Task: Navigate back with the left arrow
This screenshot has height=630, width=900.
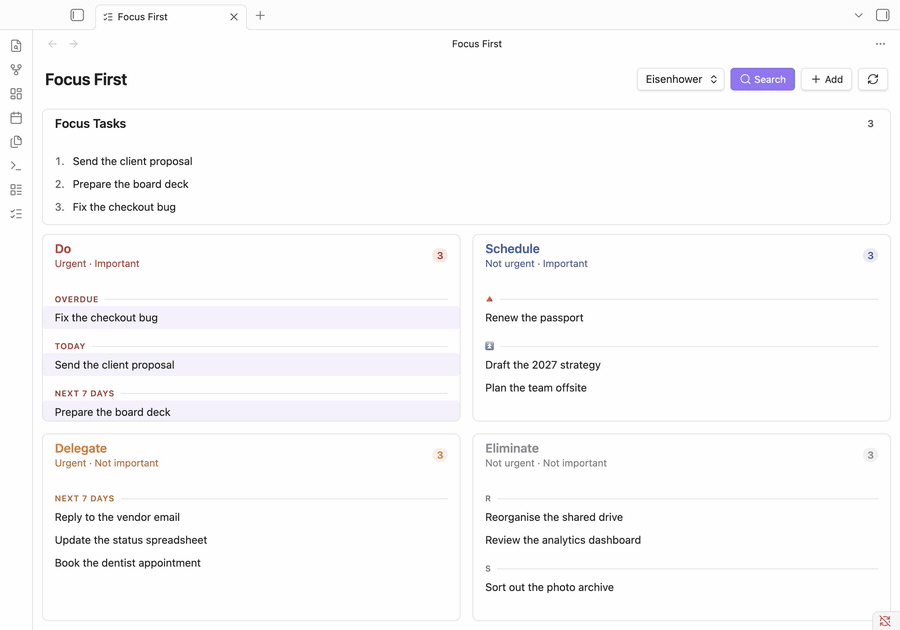Action: [52, 44]
